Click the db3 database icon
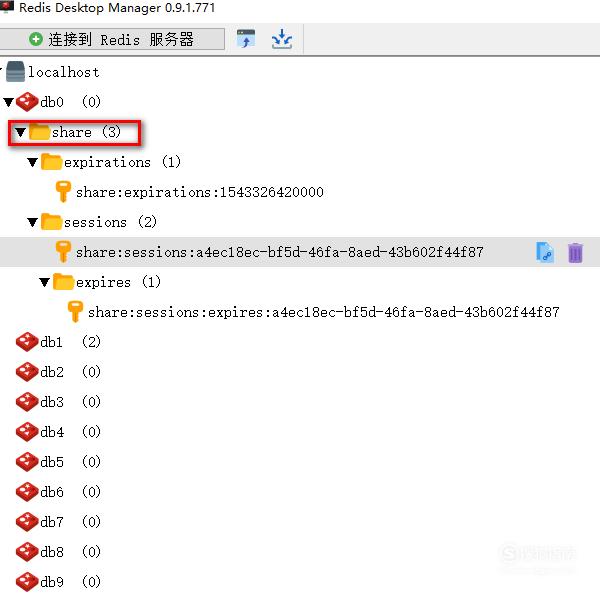This screenshot has width=600, height=600. (x=27, y=402)
